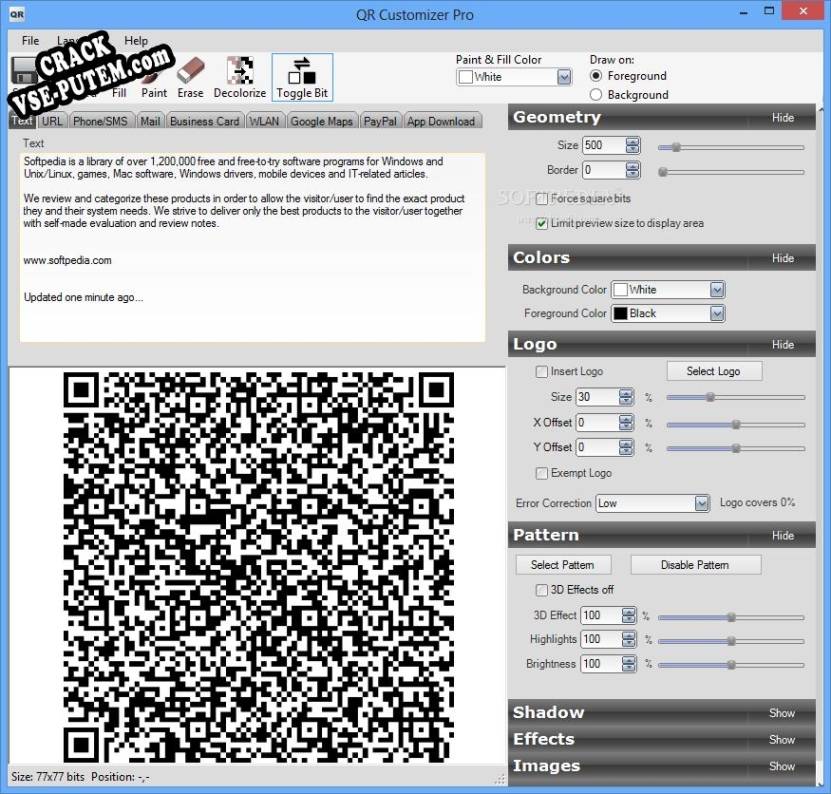The image size is (831, 794).
Task: Uncheck Limit preview size to display area
Action: tap(542, 224)
